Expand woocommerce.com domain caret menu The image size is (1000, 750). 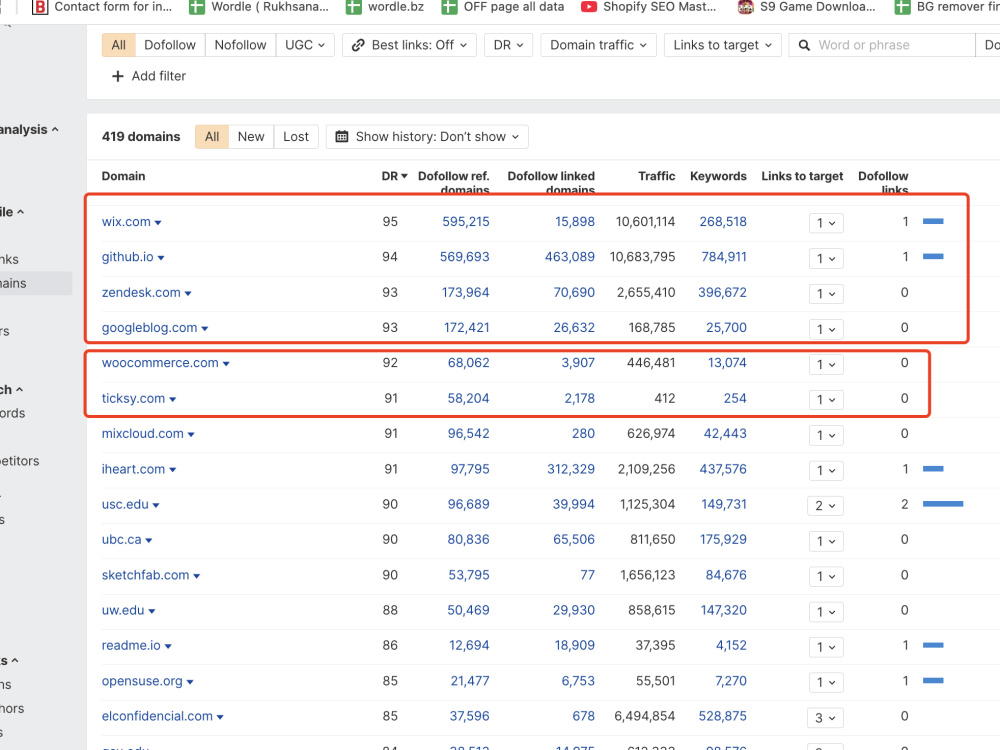coord(226,364)
